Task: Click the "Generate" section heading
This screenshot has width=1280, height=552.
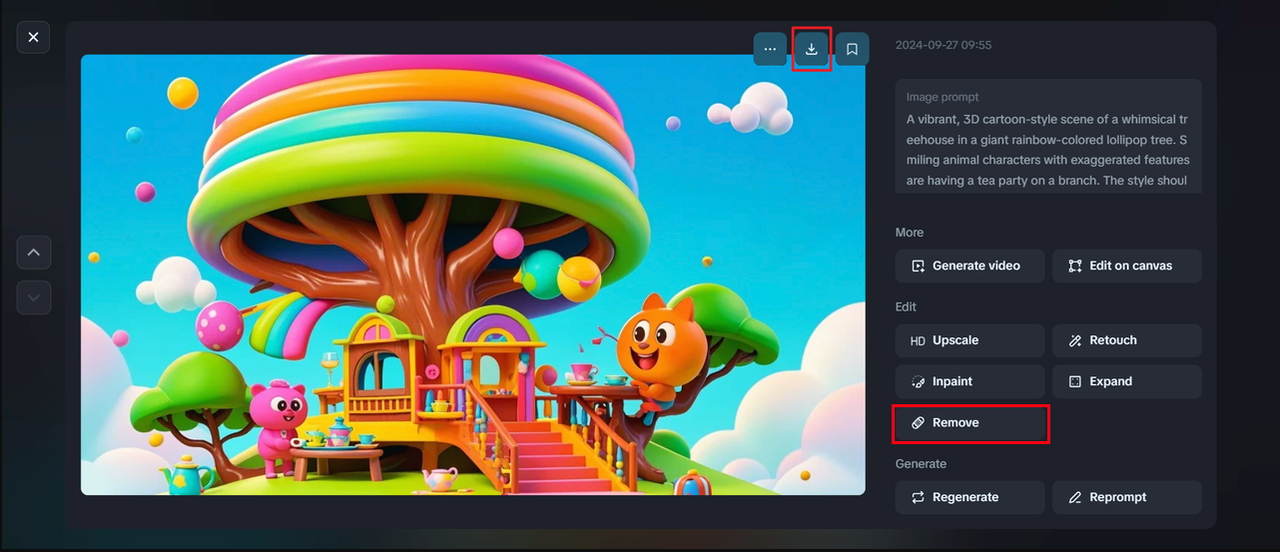Action: point(920,464)
